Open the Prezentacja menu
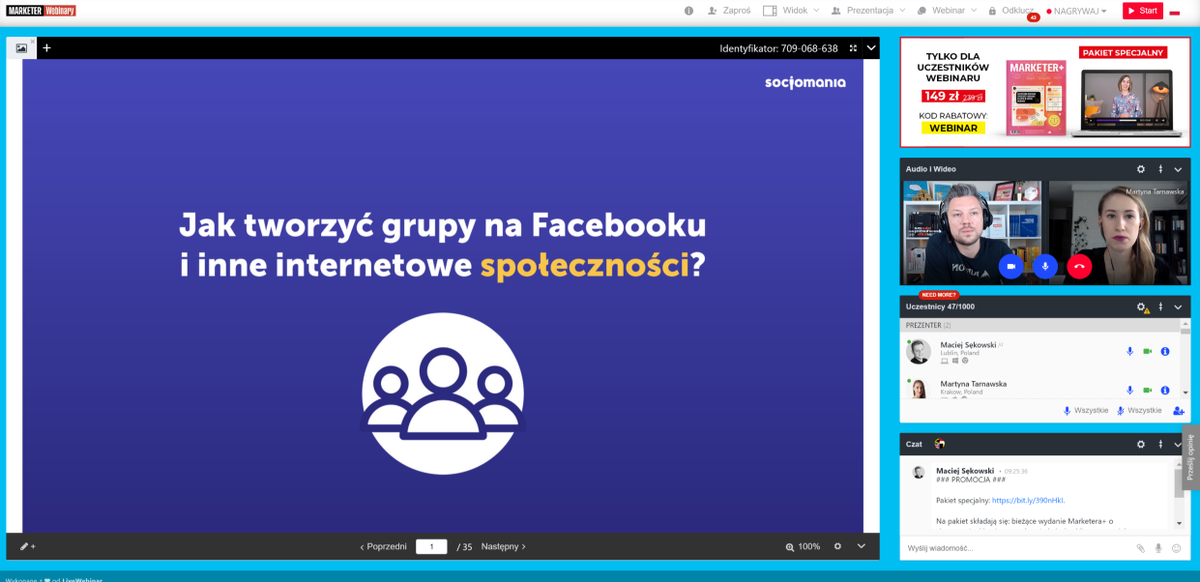The image size is (1200, 582). click(868, 11)
